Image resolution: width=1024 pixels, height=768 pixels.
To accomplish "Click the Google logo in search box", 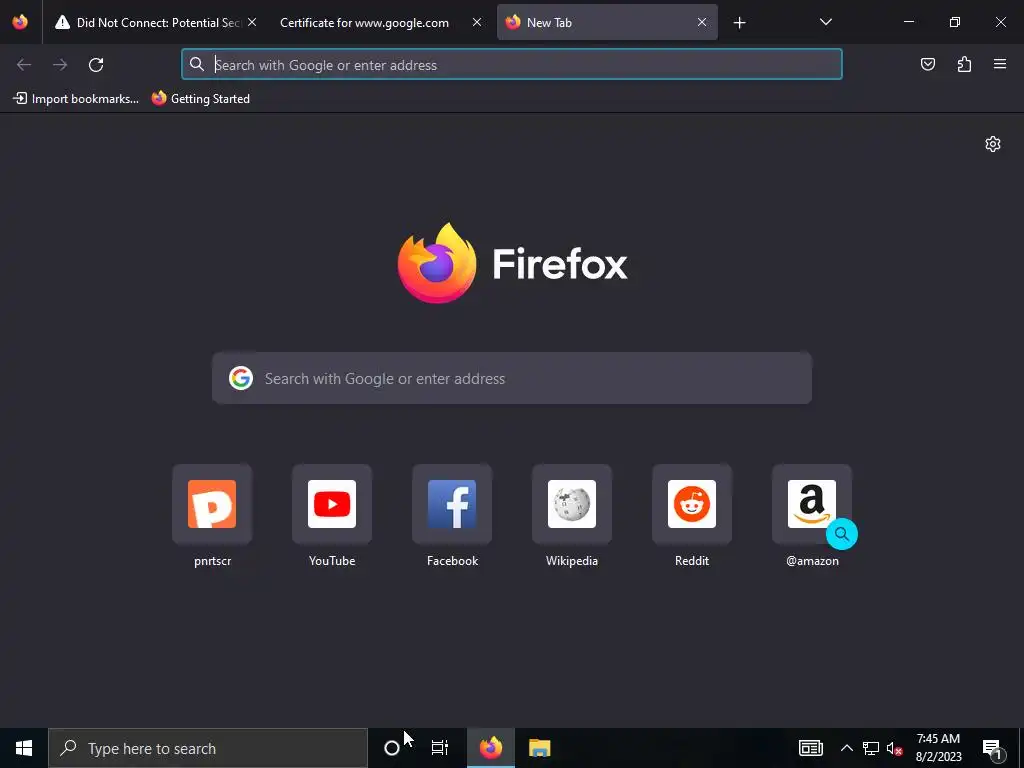I will pos(241,378).
